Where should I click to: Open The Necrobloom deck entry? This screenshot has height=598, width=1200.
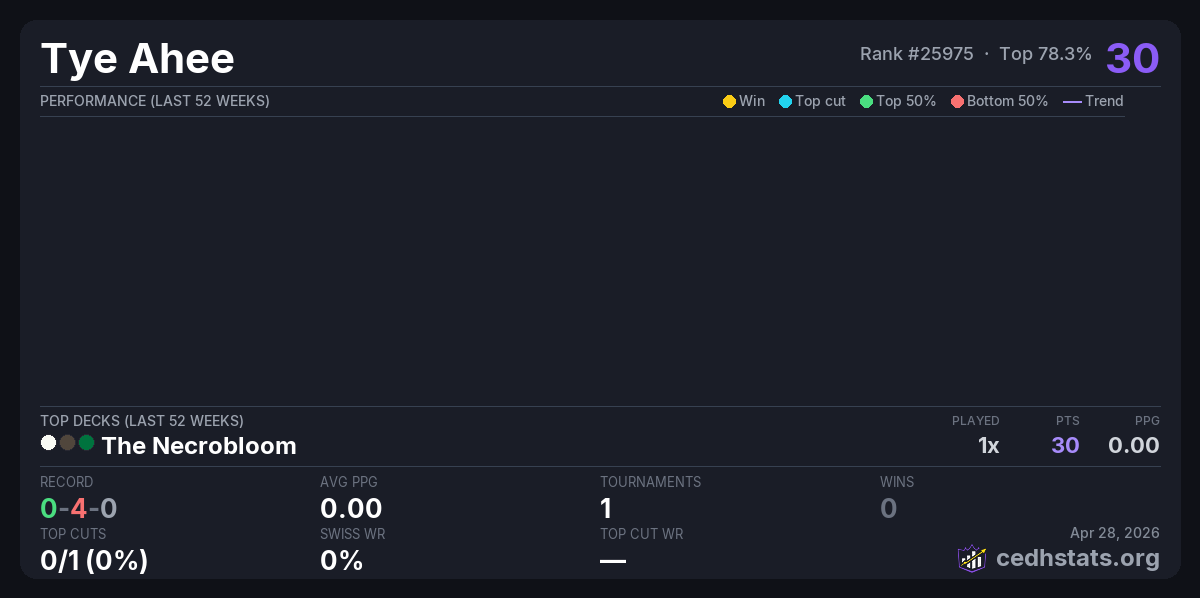click(x=199, y=446)
